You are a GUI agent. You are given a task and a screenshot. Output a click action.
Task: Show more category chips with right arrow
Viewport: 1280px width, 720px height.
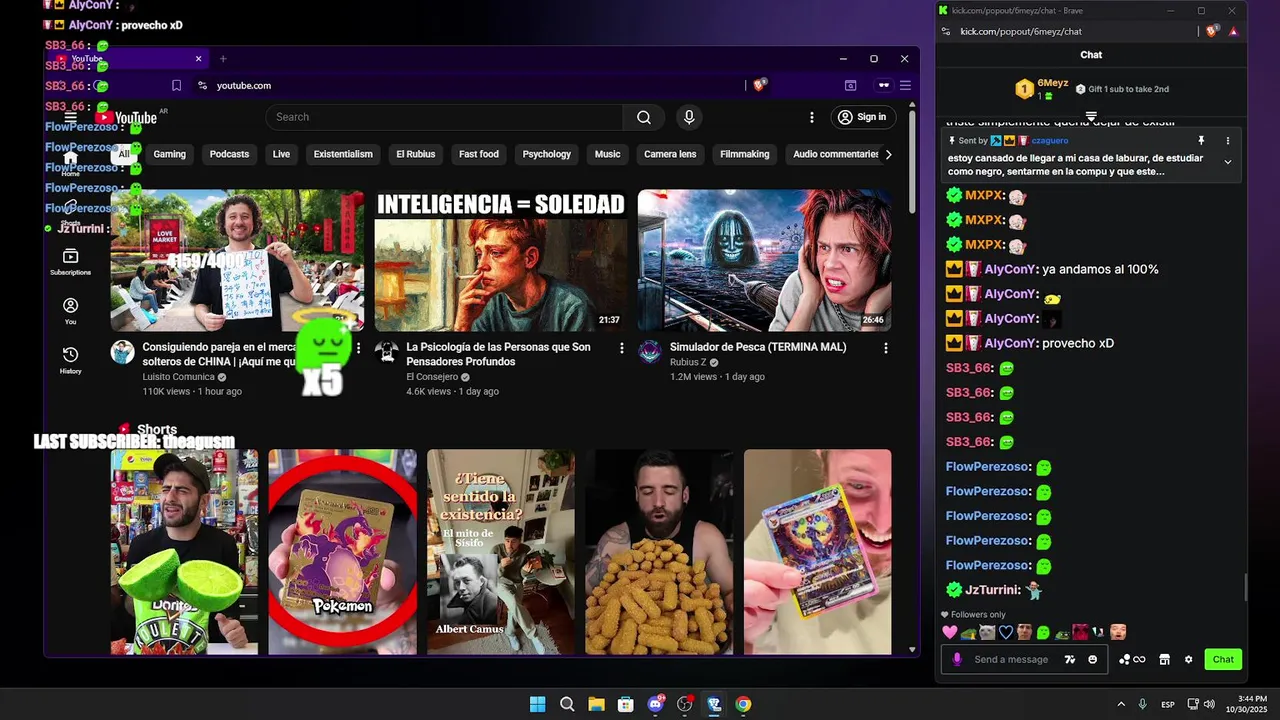coord(888,154)
